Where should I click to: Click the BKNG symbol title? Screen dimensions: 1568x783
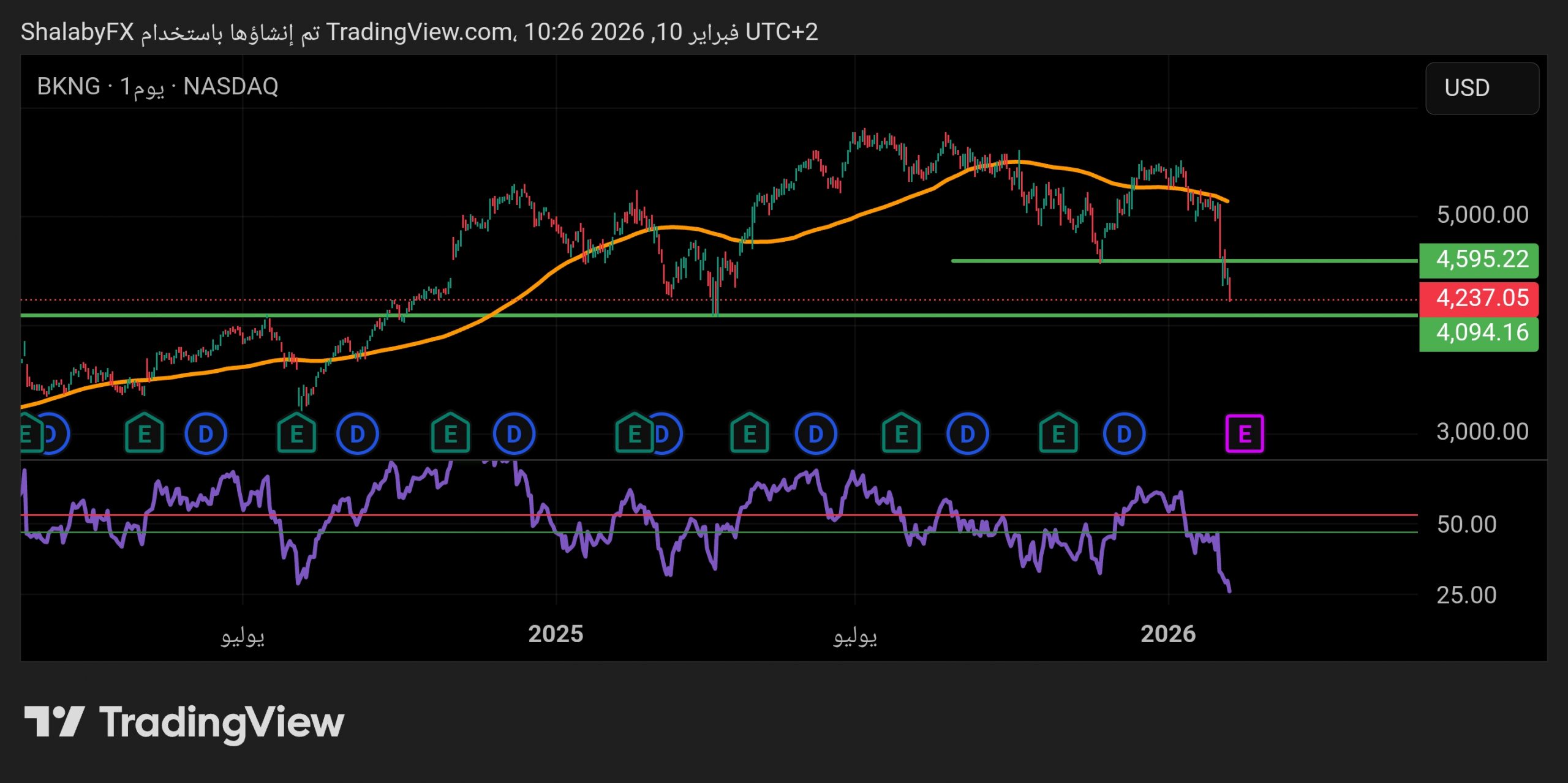point(68,86)
